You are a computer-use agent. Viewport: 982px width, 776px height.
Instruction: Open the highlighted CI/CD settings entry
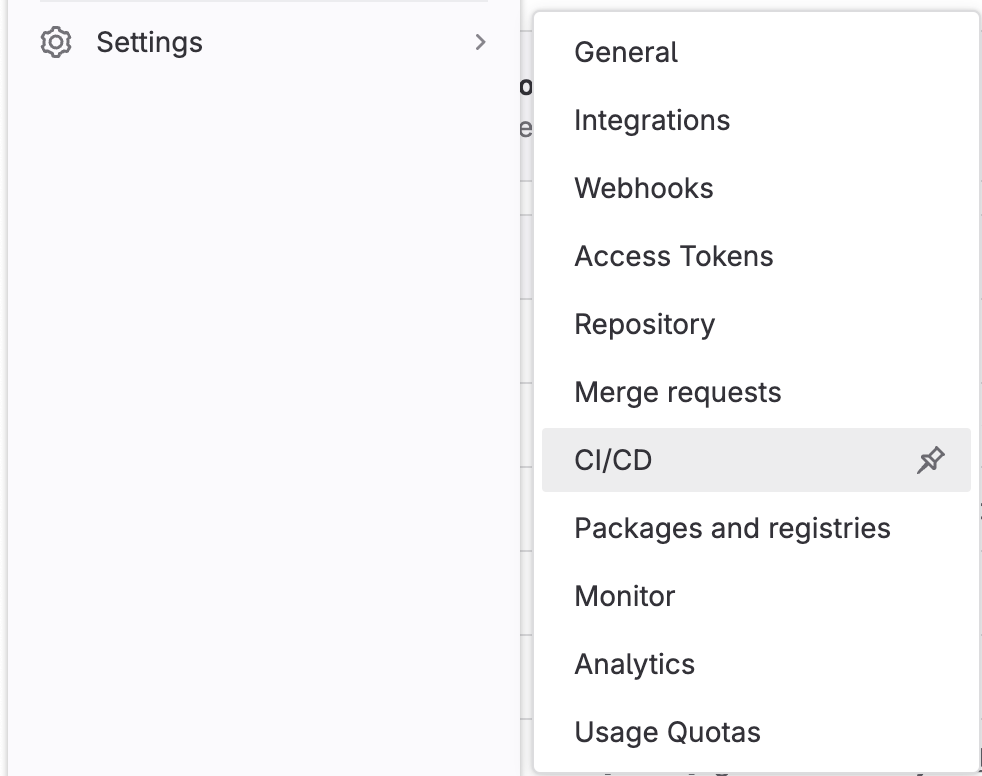coord(613,461)
